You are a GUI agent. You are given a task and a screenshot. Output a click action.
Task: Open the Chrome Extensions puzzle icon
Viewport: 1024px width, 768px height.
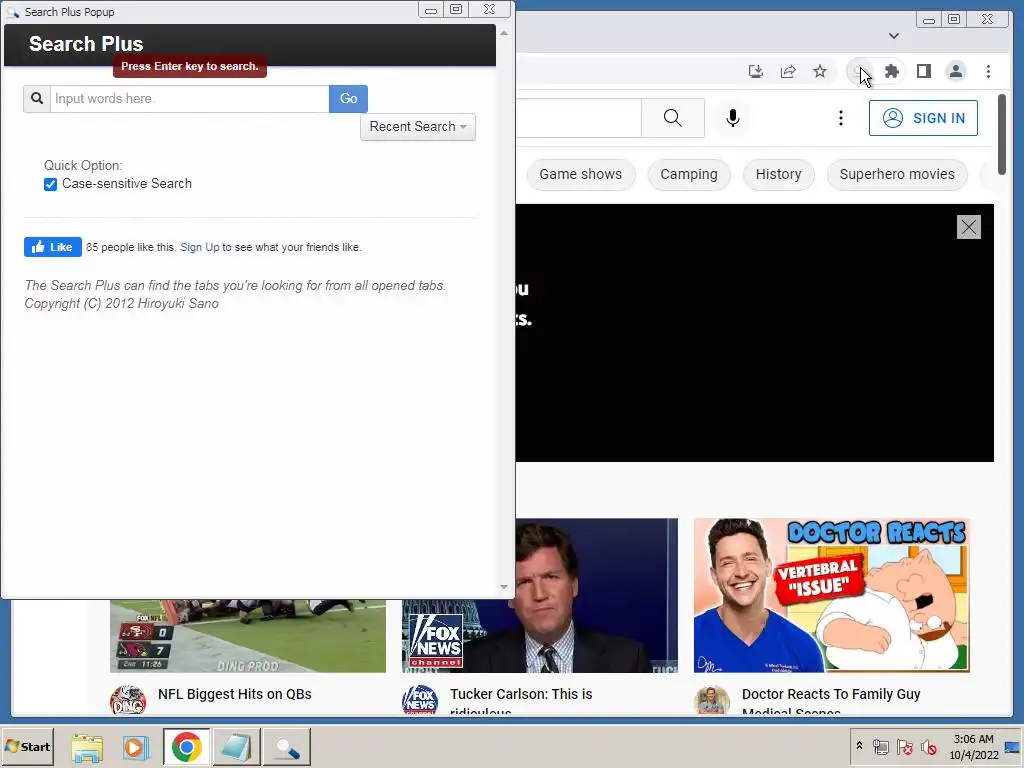click(x=891, y=71)
